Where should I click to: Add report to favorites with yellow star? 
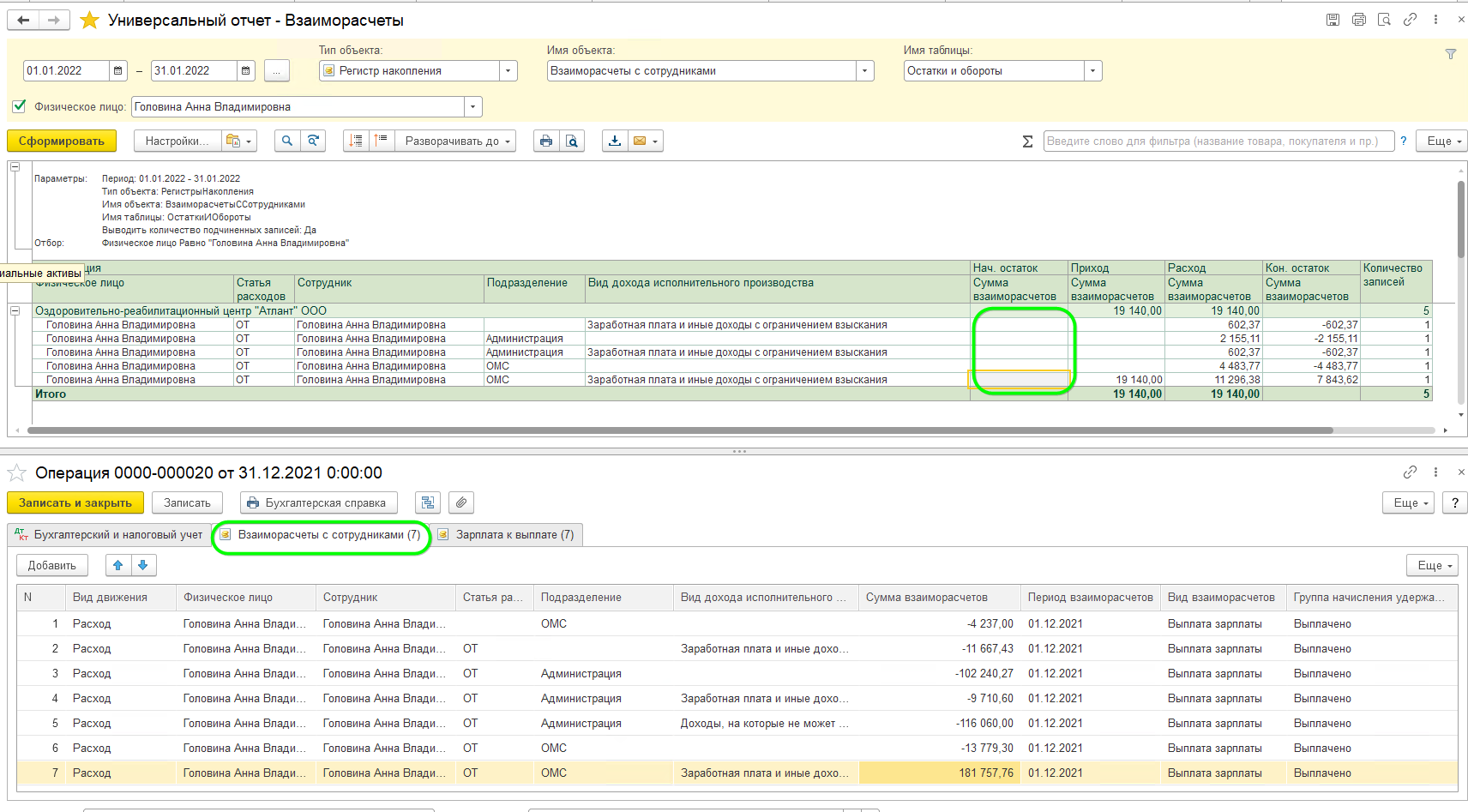click(89, 20)
